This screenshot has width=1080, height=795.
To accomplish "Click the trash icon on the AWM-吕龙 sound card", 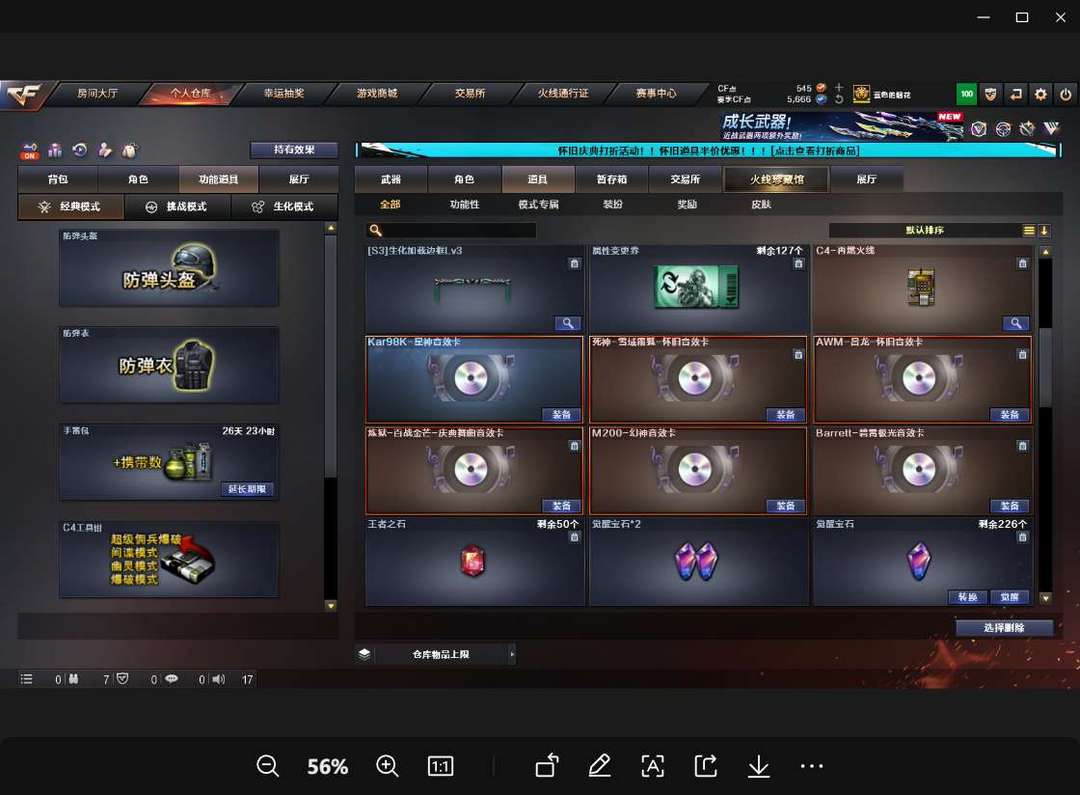I will [1022, 355].
